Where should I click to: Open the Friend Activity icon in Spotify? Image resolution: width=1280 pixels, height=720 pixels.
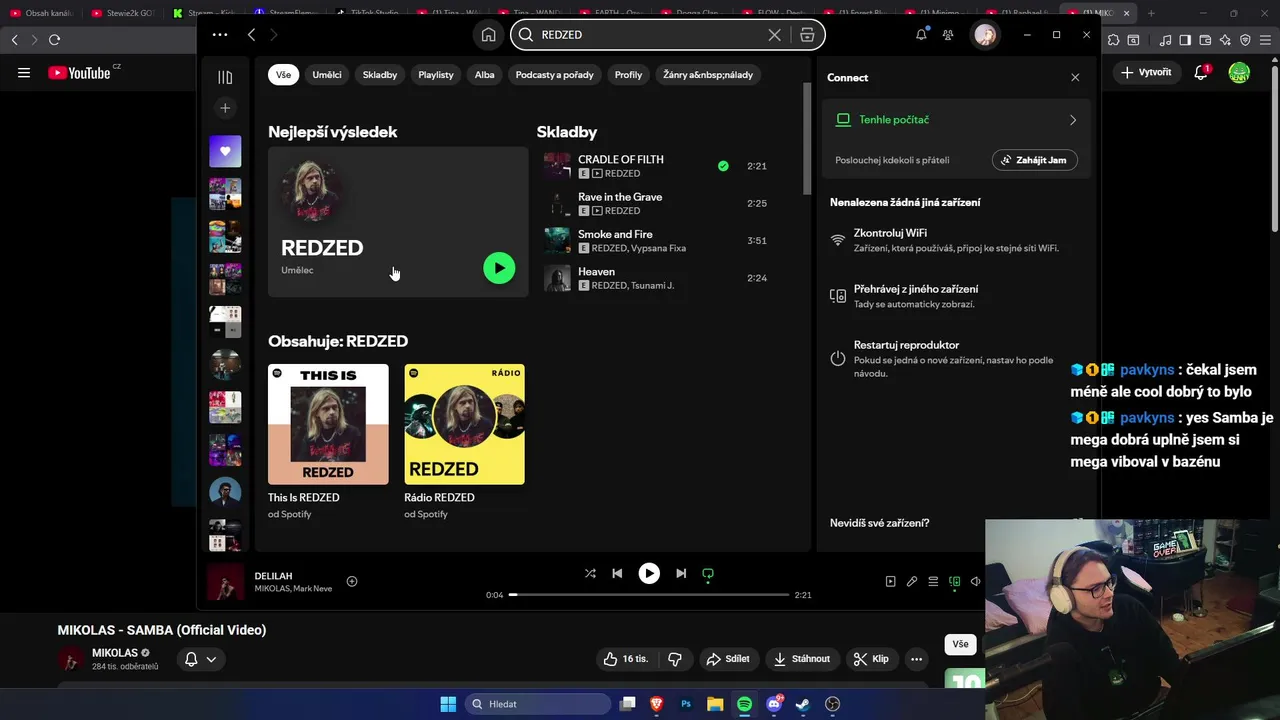click(948, 35)
